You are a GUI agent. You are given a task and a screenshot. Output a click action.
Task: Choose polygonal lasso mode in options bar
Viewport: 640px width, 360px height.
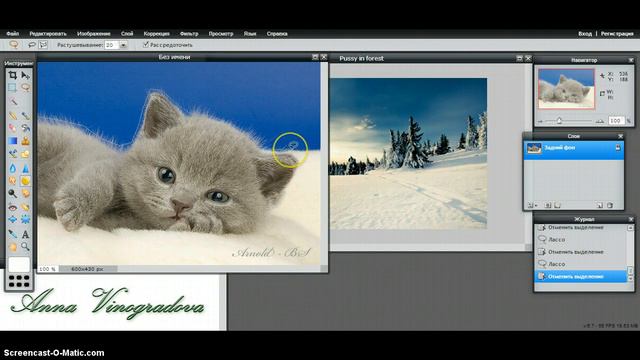[43, 45]
